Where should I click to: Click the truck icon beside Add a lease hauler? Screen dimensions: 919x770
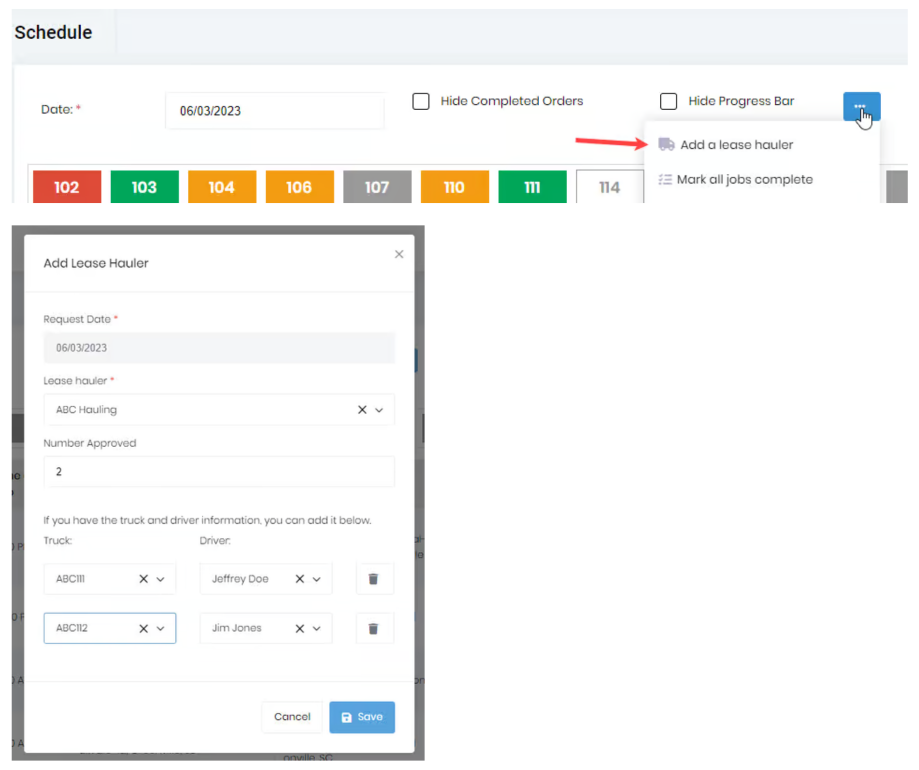666,144
